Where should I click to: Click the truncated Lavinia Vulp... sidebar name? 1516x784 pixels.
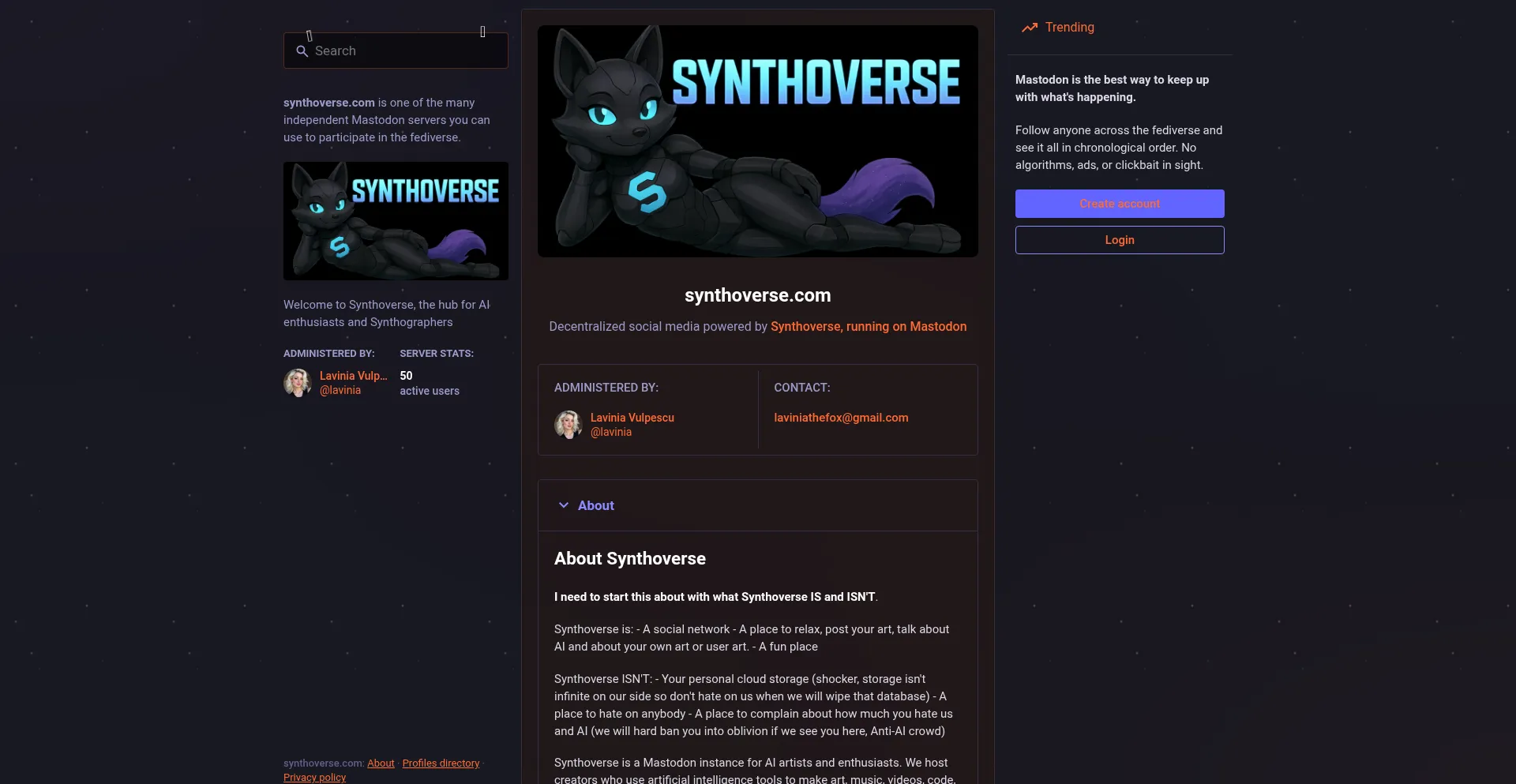[x=353, y=376]
